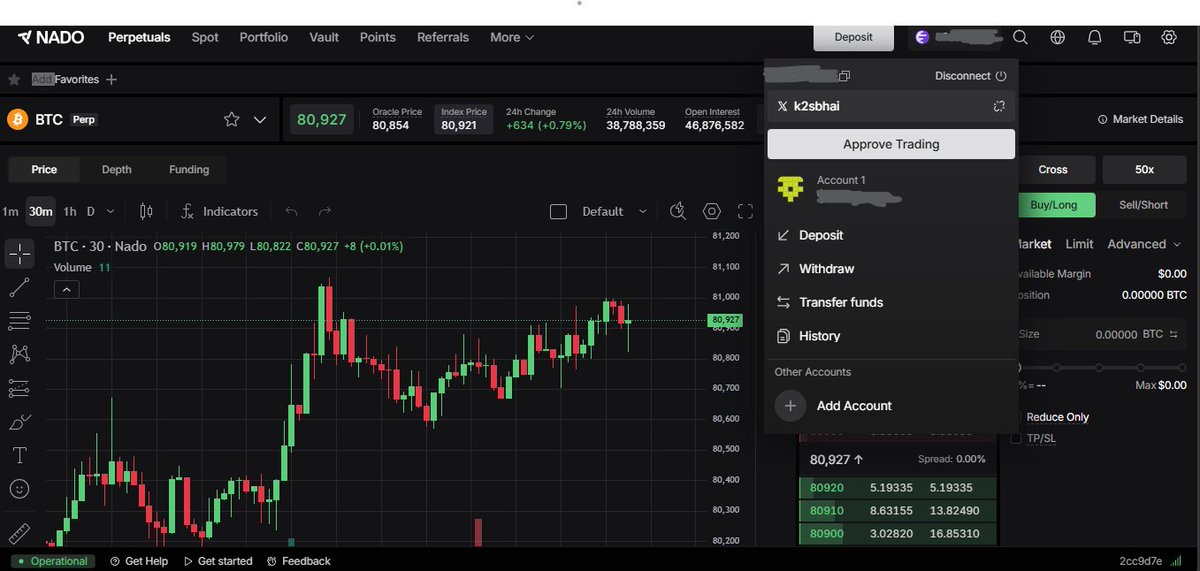Click the chart layout square icon
This screenshot has height=571, width=1200.
pyautogui.click(x=559, y=211)
